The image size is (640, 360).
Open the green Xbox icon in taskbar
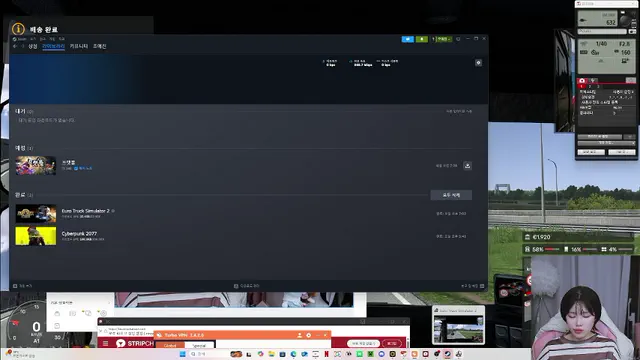(371, 354)
